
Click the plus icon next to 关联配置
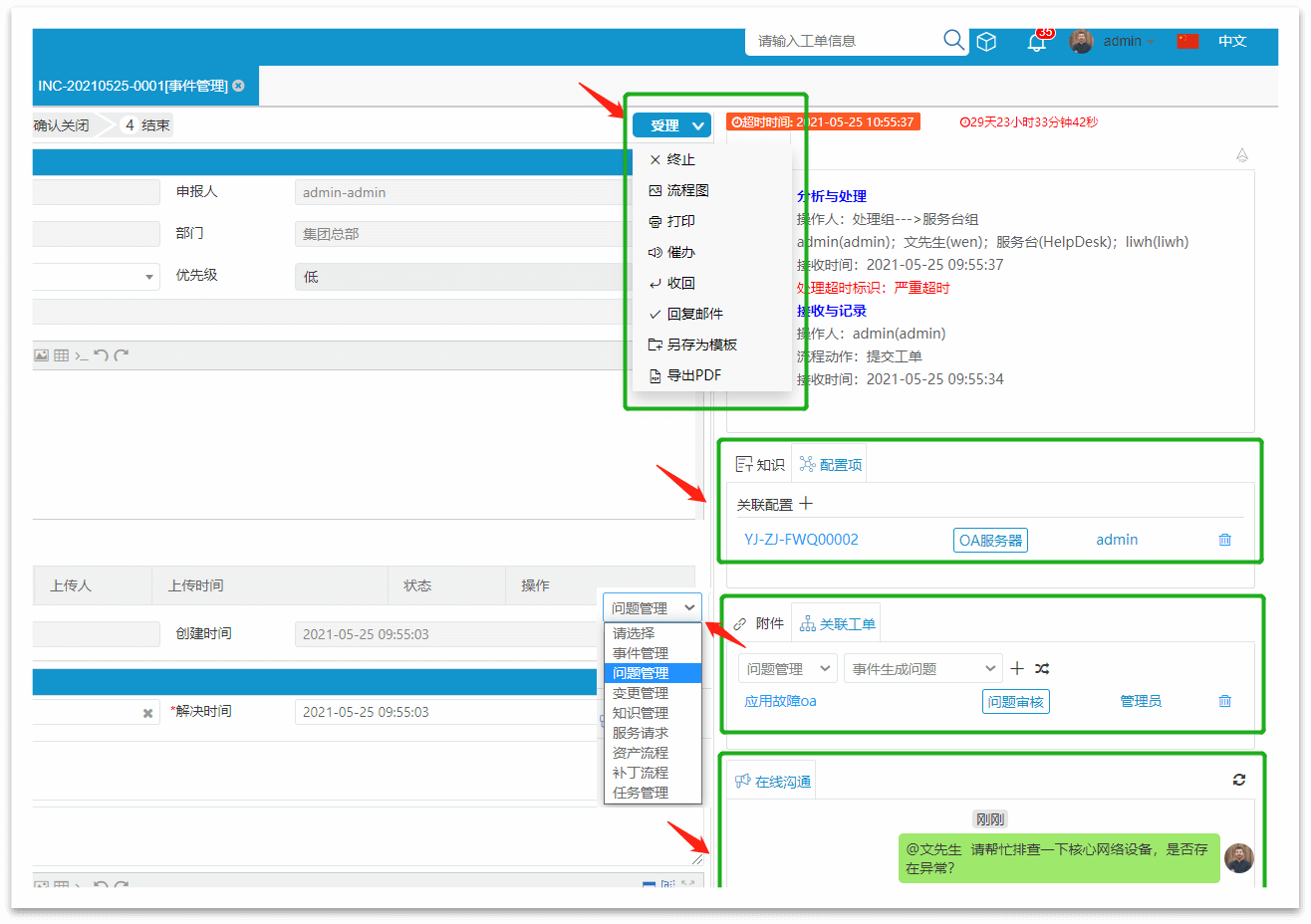click(806, 504)
